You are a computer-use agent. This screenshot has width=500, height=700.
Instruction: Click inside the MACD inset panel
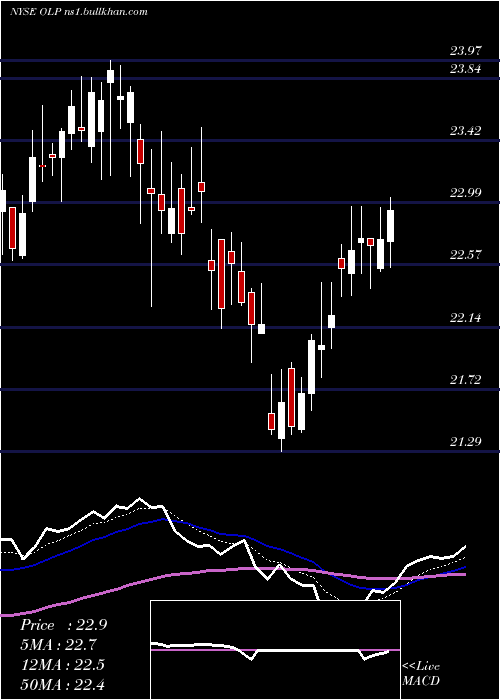(275, 650)
